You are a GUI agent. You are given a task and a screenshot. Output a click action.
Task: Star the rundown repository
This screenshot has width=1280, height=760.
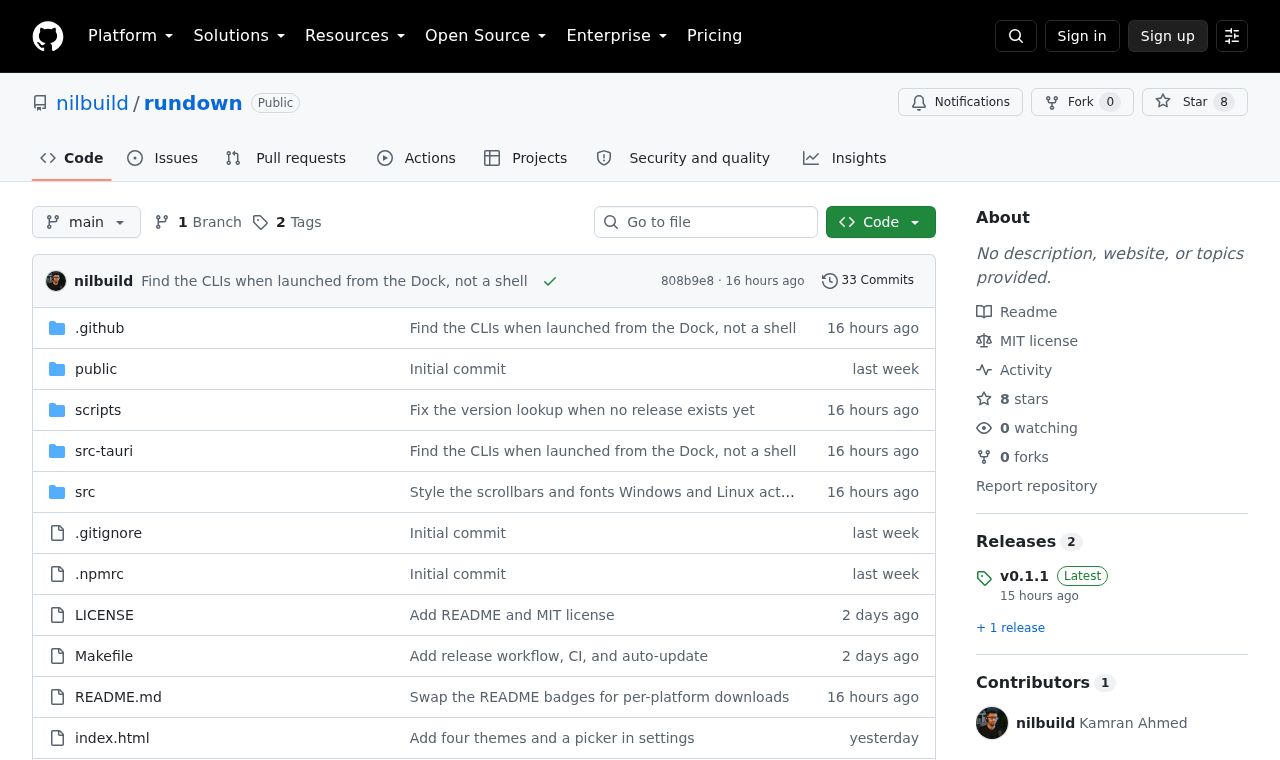pyautogui.click(x=1195, y=102)
